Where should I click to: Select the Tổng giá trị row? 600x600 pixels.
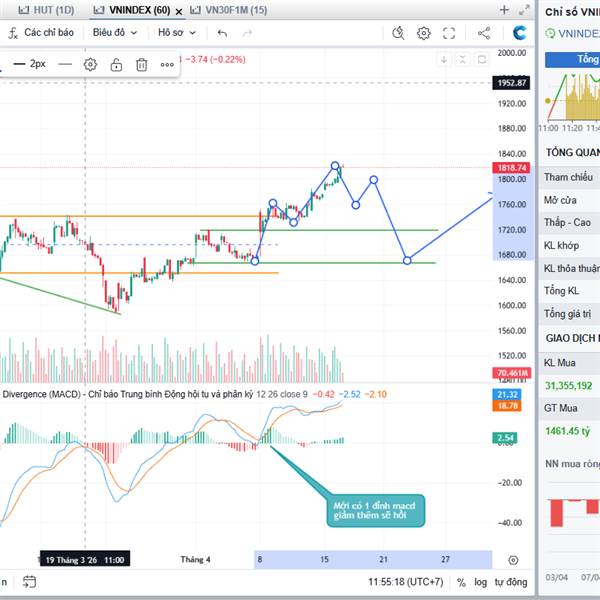(569, 314)
